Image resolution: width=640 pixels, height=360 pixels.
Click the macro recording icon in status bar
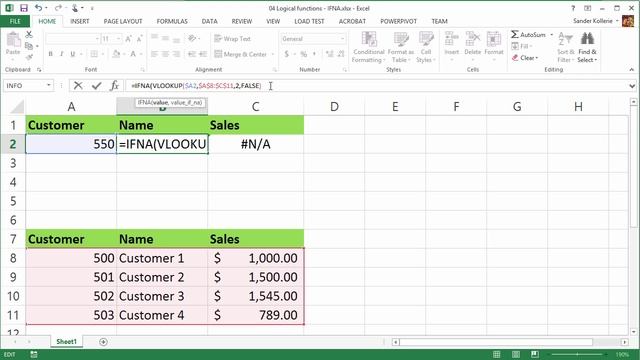point(34,354)
